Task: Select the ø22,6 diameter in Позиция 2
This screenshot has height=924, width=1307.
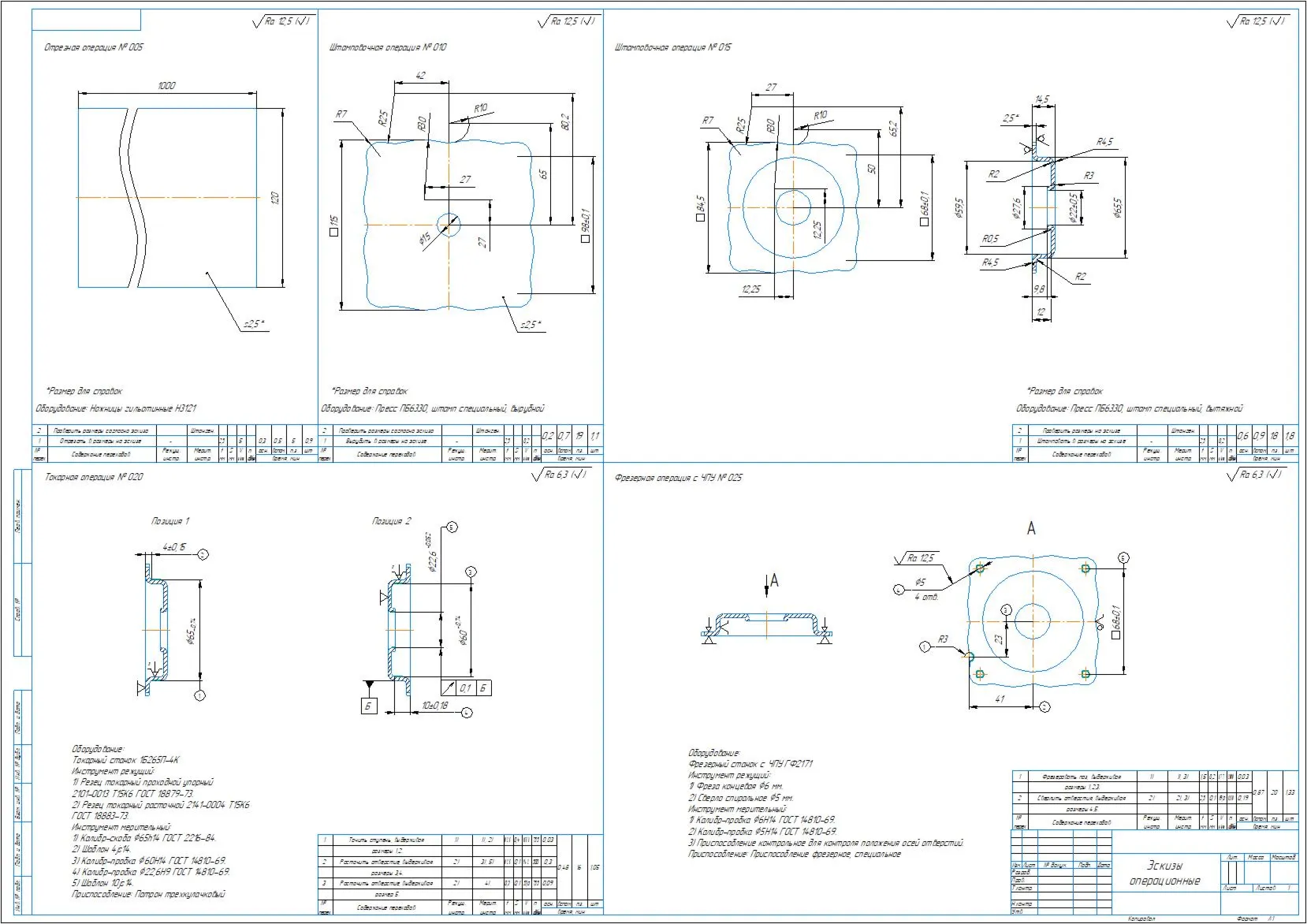Action: click(x=431, y=552)
